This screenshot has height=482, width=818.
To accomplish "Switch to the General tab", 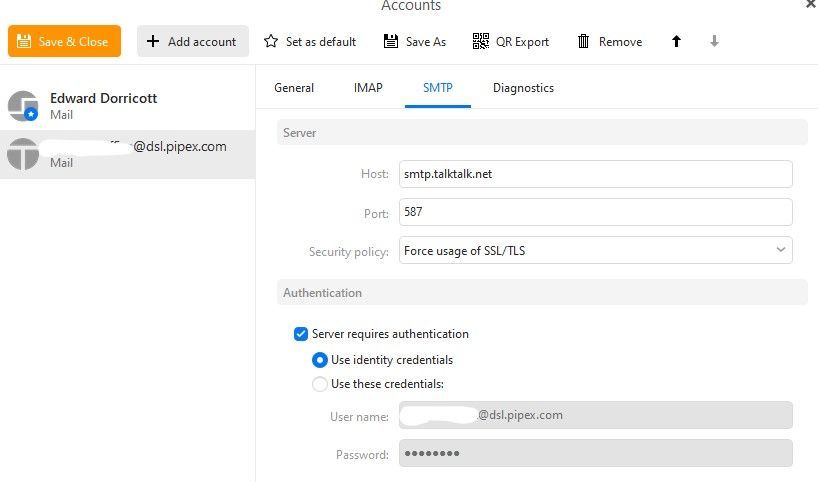I will point(294,88).
